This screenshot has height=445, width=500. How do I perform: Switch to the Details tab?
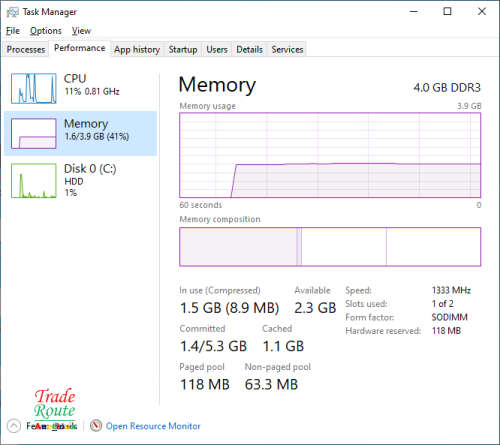click(x=249, y=49)
